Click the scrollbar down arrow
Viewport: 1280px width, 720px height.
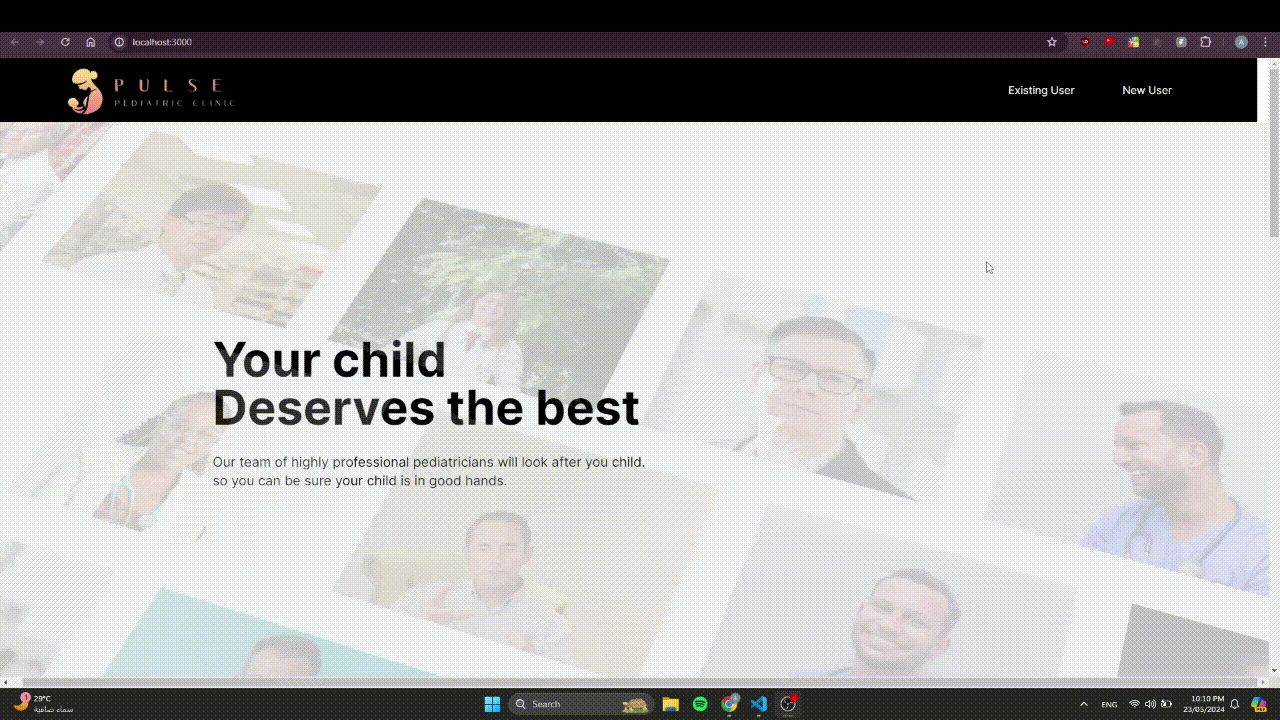[x=1274, y=671]
